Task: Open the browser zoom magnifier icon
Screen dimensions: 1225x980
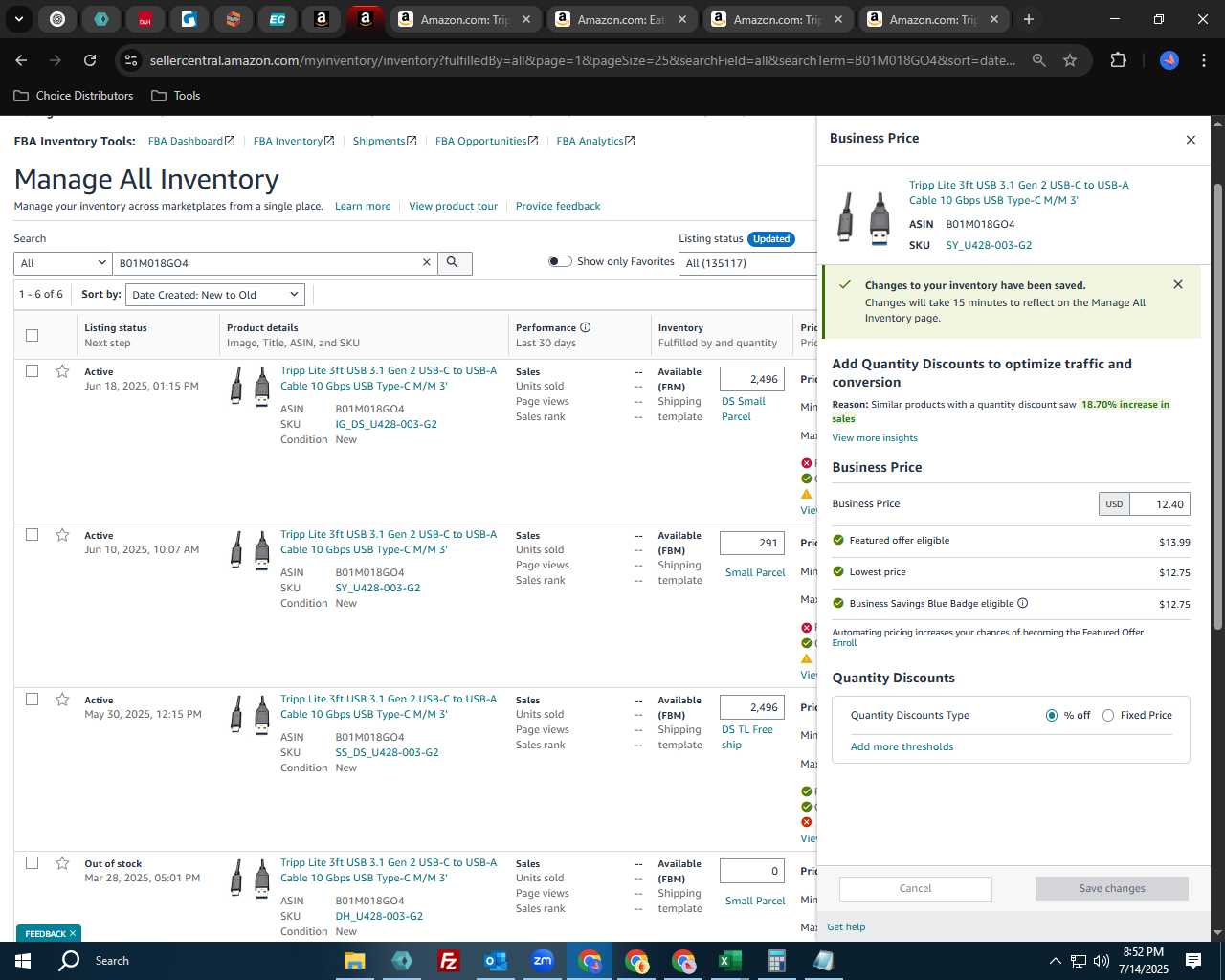Action: [x=1038, y=60]
